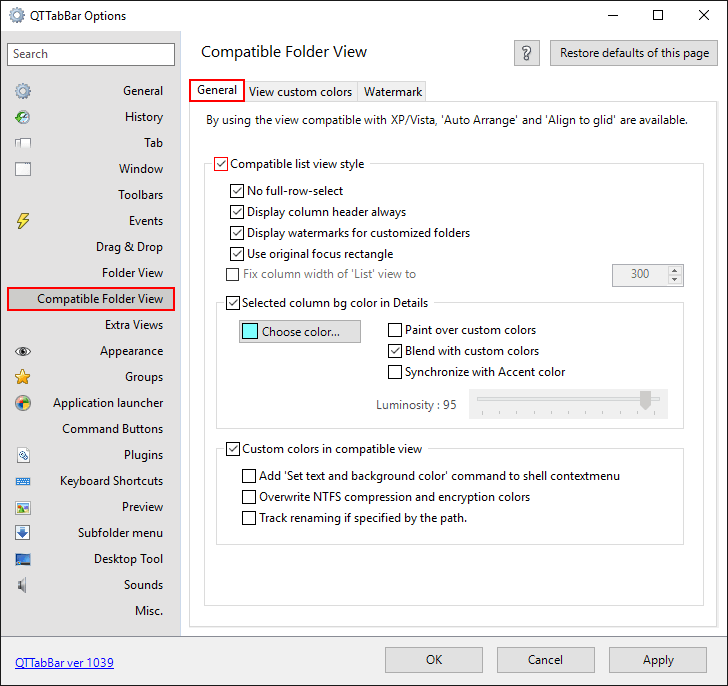The image size is (728, 686).
Task: Uncheck Blend with custom colors
Action: tap(395, 351)
